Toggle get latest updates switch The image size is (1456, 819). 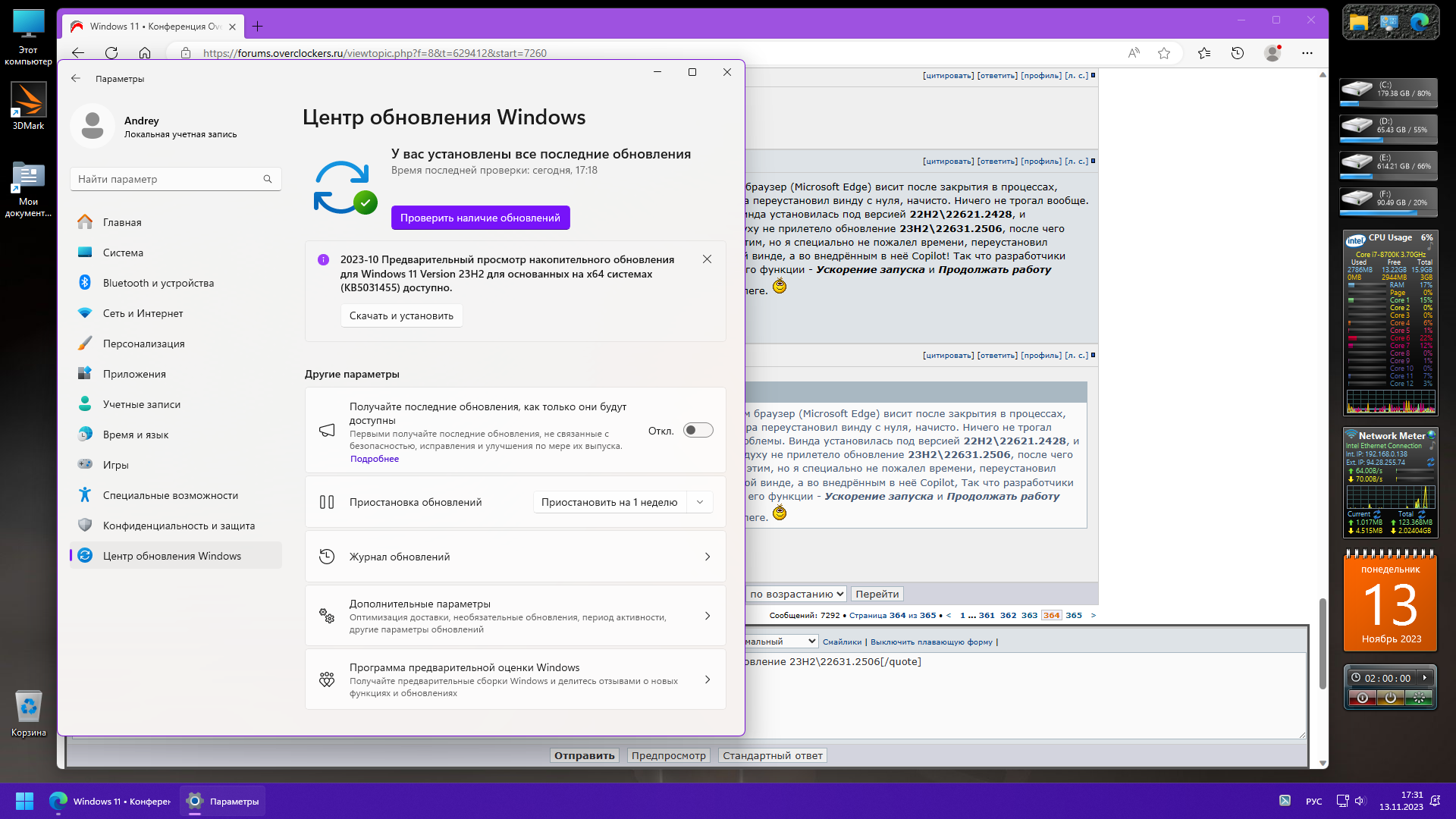(698, 431)
